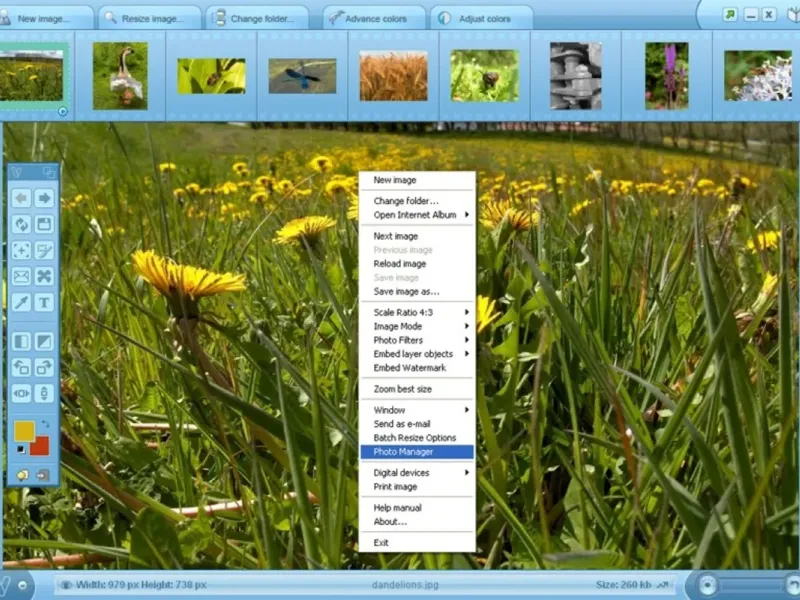Viewport: 800px width, 600px height.
Task: Click the save image disk icon
Action: (x=44, y=224)
